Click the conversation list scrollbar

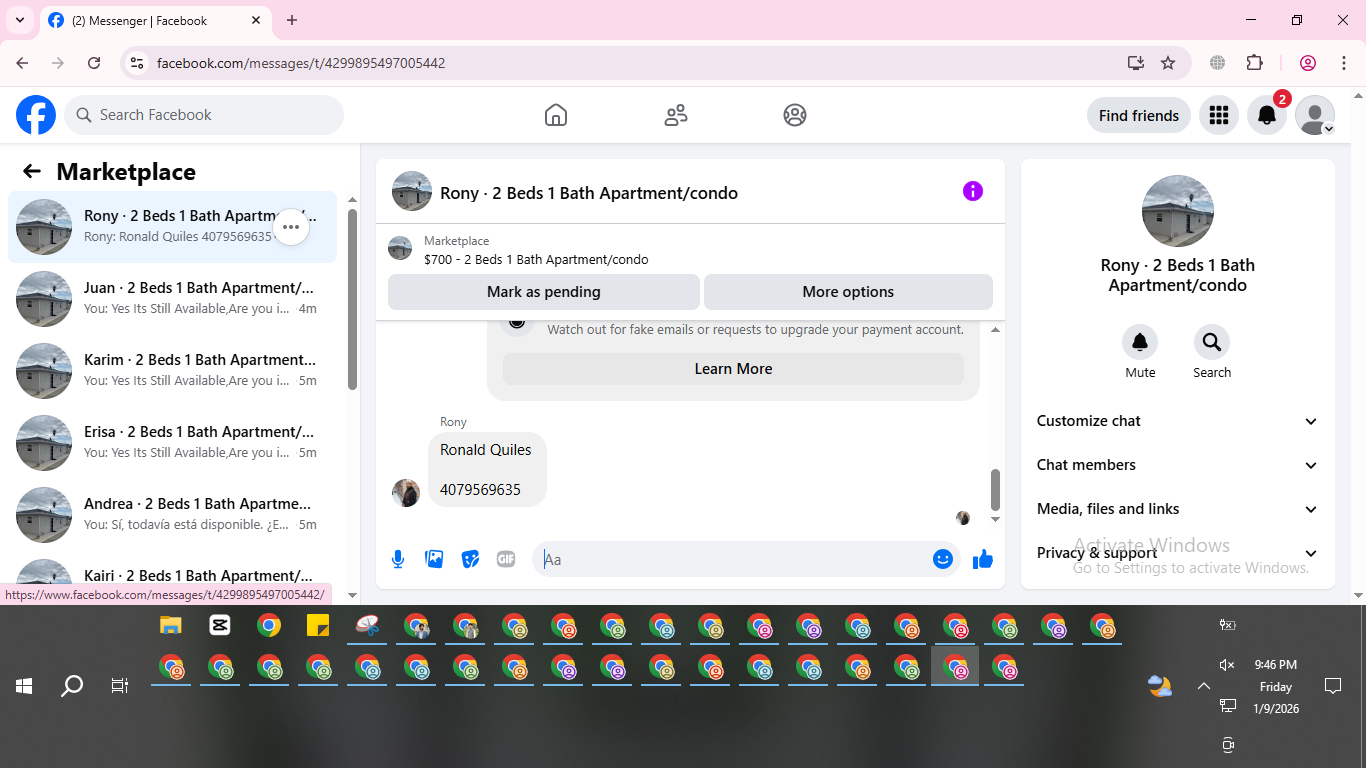(352, 299)
